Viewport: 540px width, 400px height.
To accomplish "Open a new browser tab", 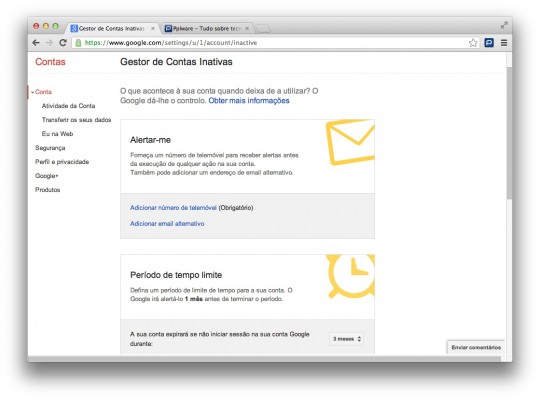I will [x=263, y=29].
